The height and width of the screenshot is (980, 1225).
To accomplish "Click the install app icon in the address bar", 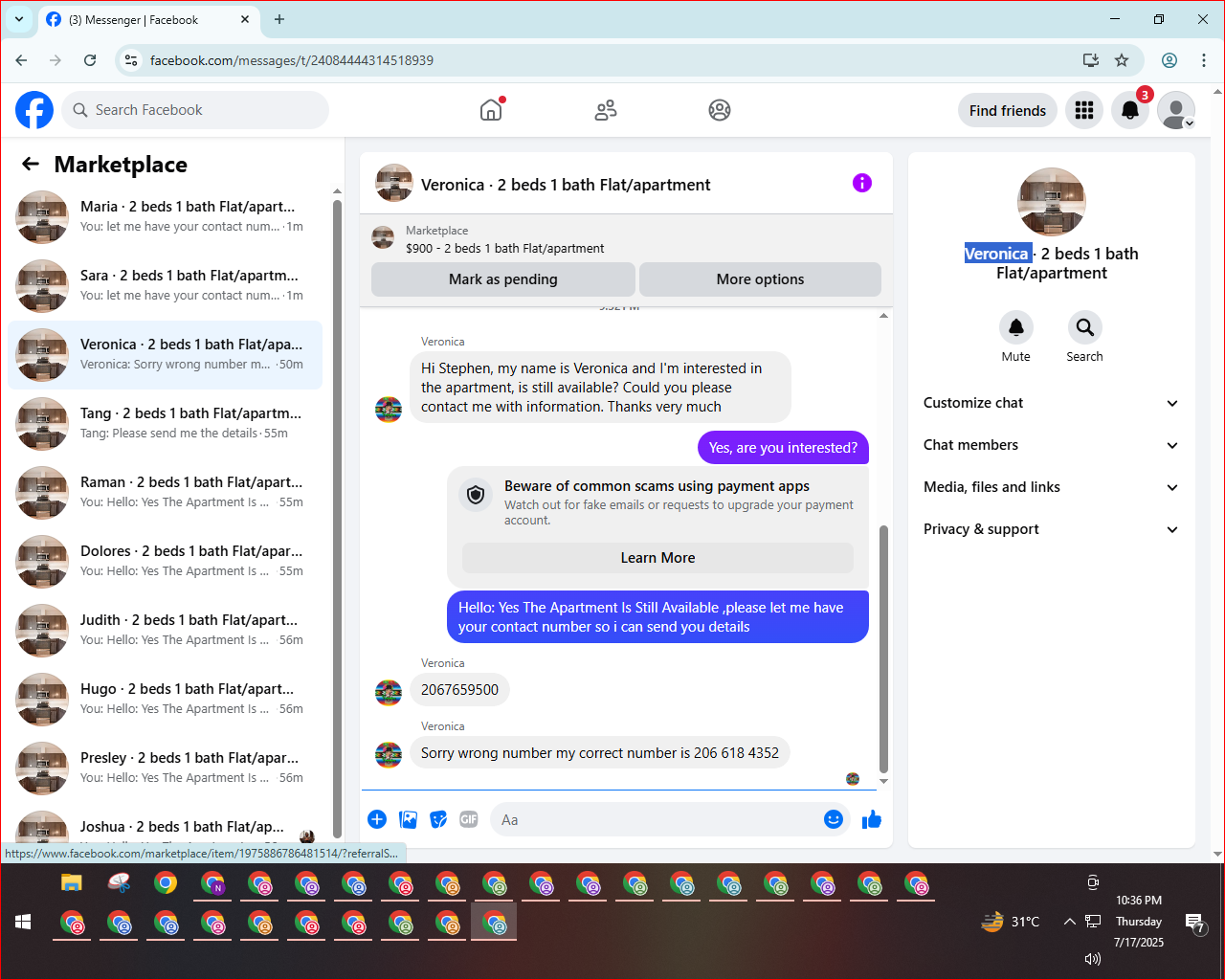I will (x=1090, y=60).
